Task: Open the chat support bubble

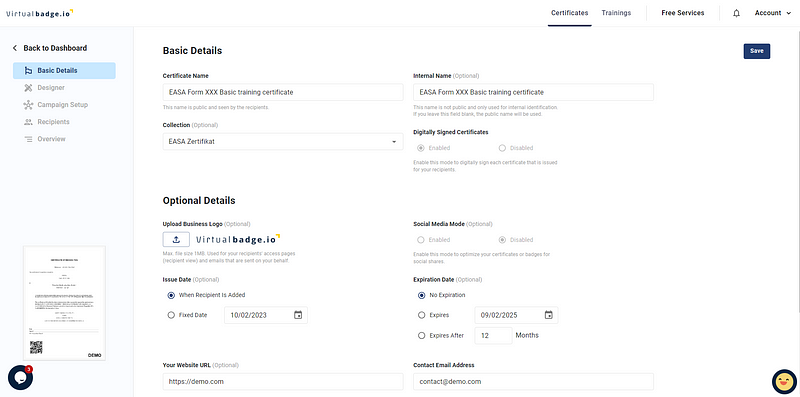Action: pyautogui.click(x=20, y=378)
